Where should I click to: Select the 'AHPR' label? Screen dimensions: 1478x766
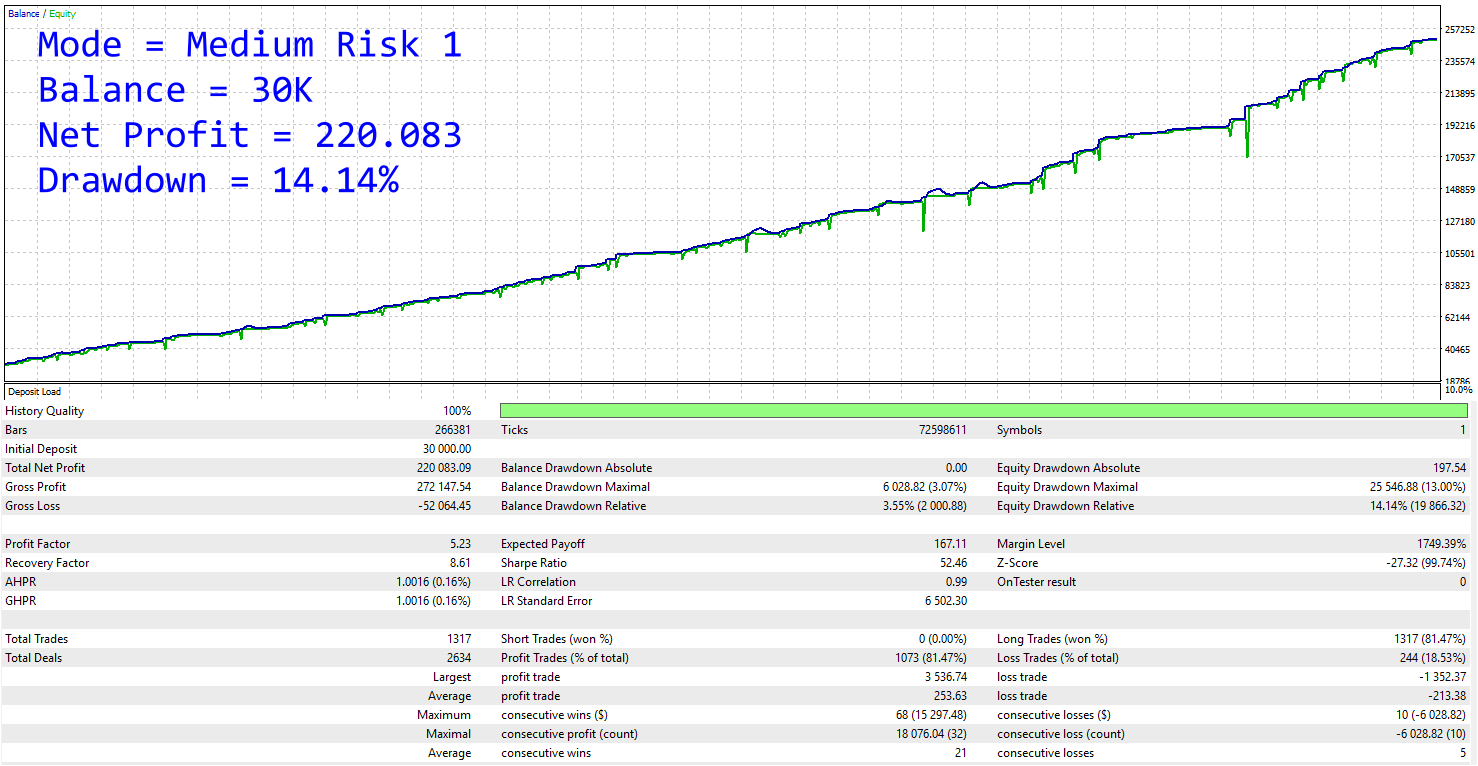coord(20,582)
